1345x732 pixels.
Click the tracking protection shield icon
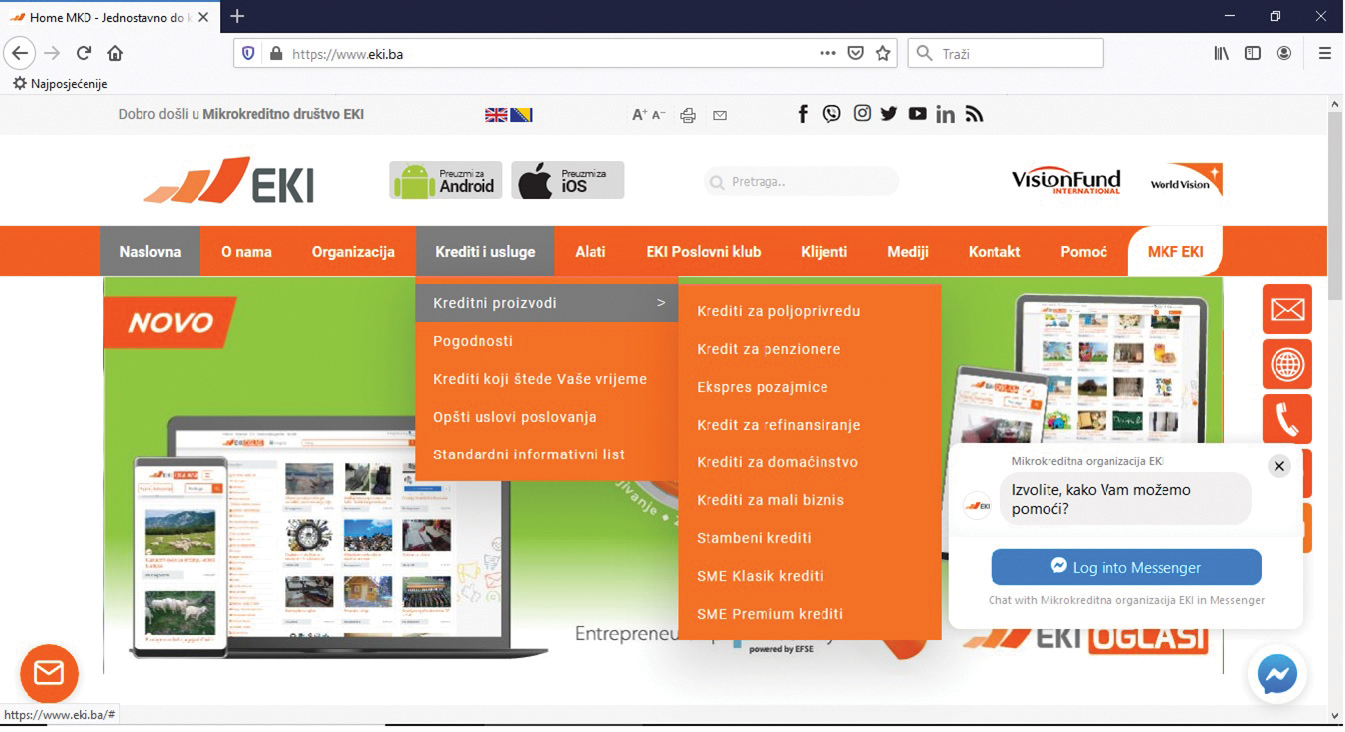pyautogui.click(x=249, y=54)
